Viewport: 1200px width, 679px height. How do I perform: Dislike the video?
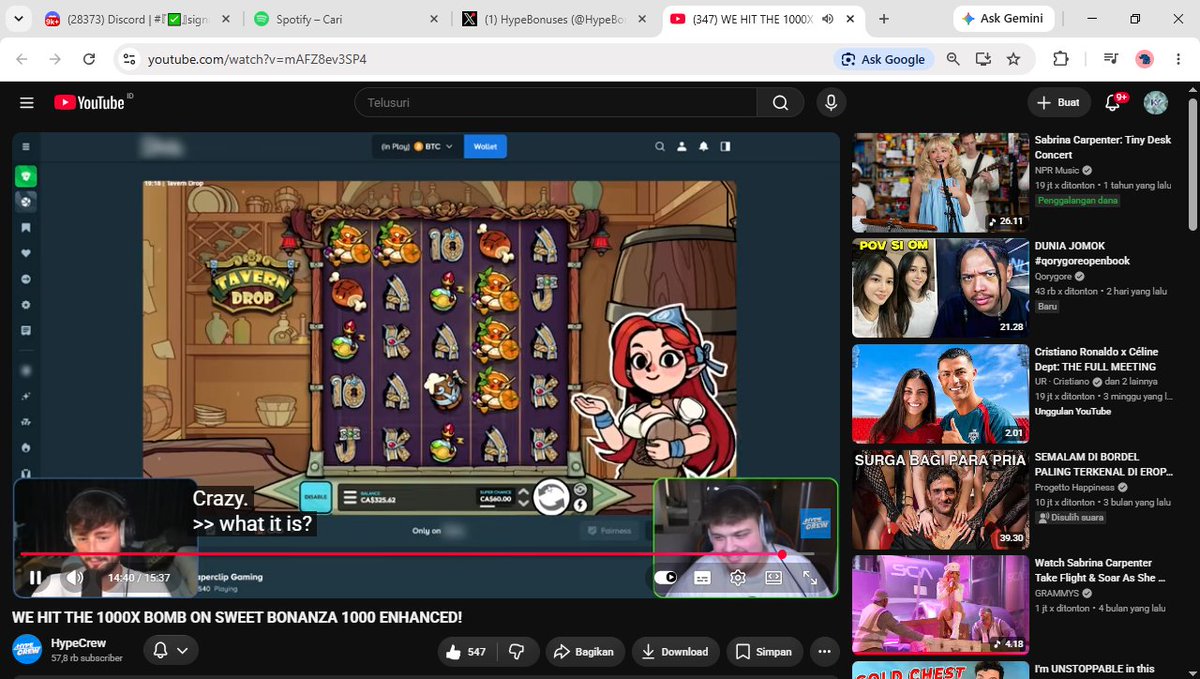point(517,651)
